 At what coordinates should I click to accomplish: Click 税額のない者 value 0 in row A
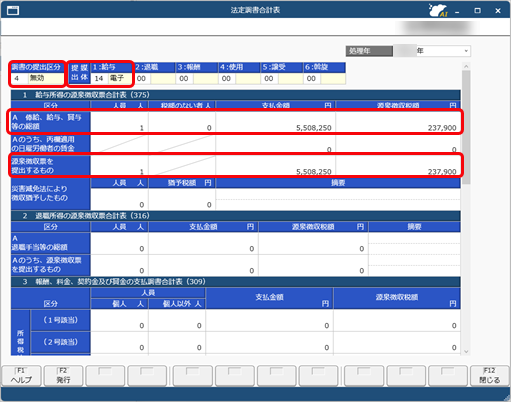coord(182,123)
